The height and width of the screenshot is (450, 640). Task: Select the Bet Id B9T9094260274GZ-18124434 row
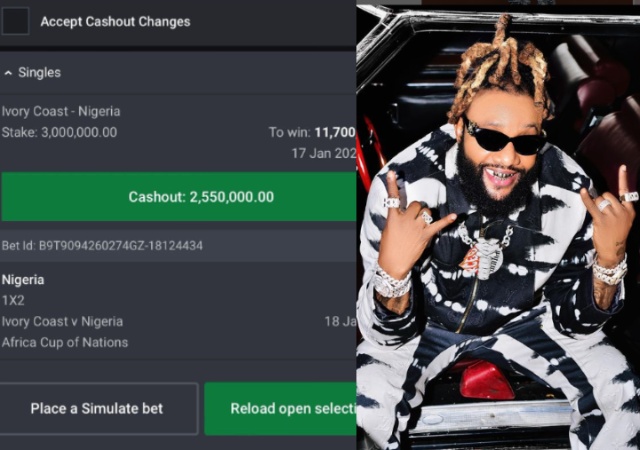[178, 245]
